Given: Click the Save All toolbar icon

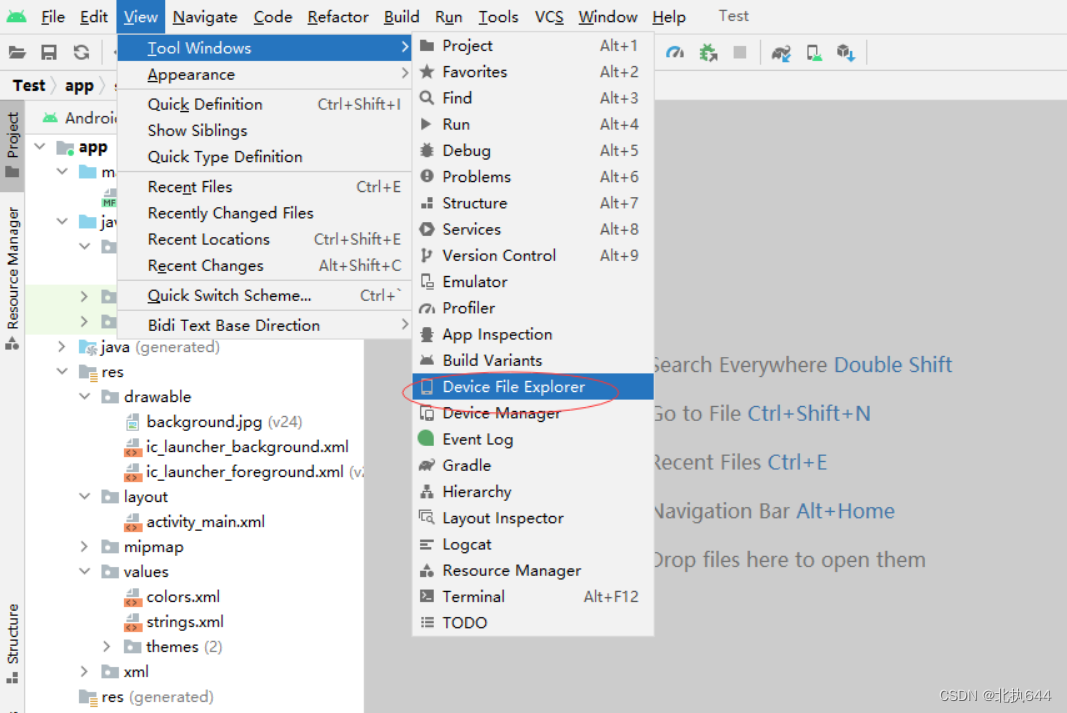Looking at the screenshot, I should (49, 52).
